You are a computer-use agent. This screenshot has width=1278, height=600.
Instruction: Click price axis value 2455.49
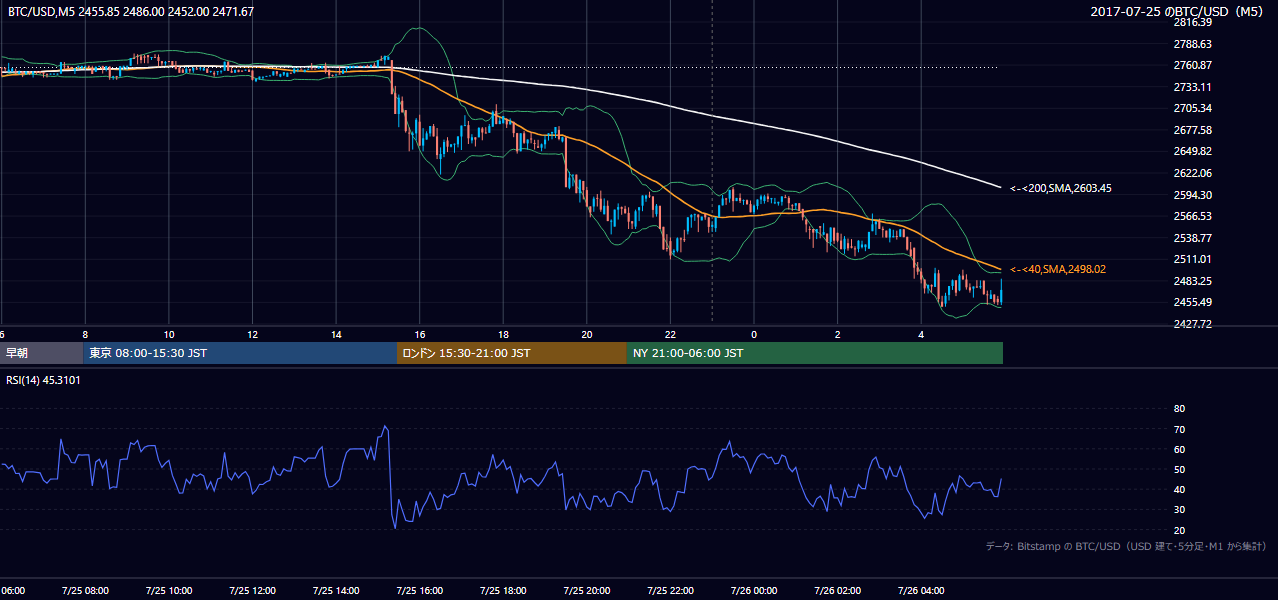coord(1192,302)
